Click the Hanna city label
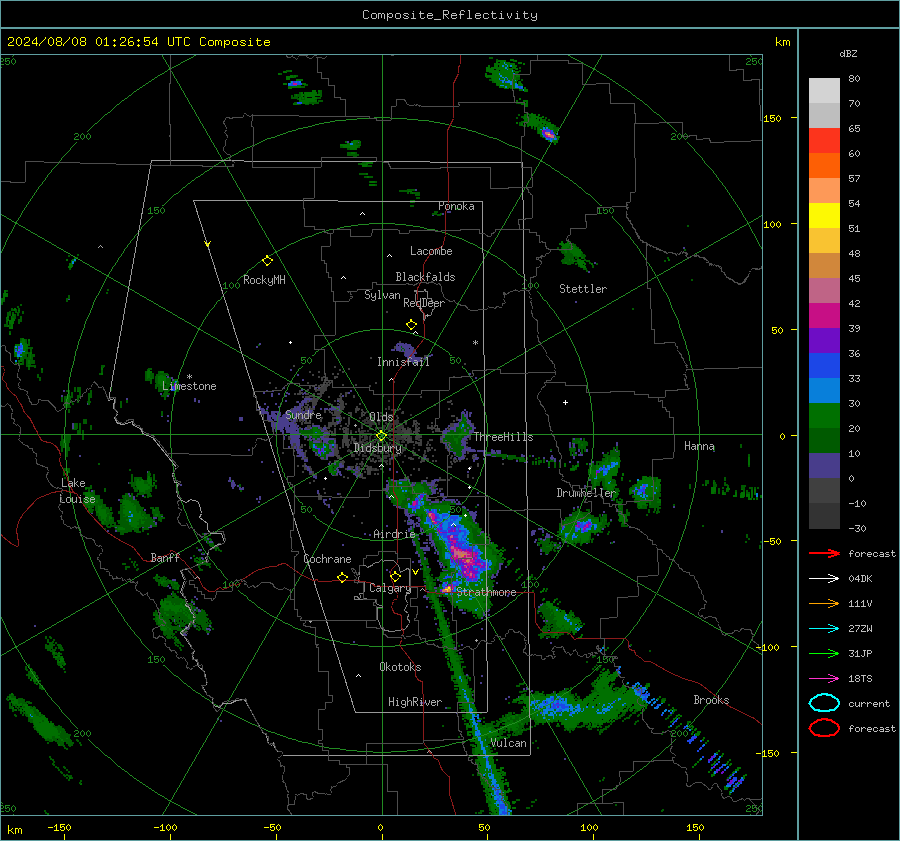Image resolution: width=900 pixels, height=841 pixels. tap(699, 445)
